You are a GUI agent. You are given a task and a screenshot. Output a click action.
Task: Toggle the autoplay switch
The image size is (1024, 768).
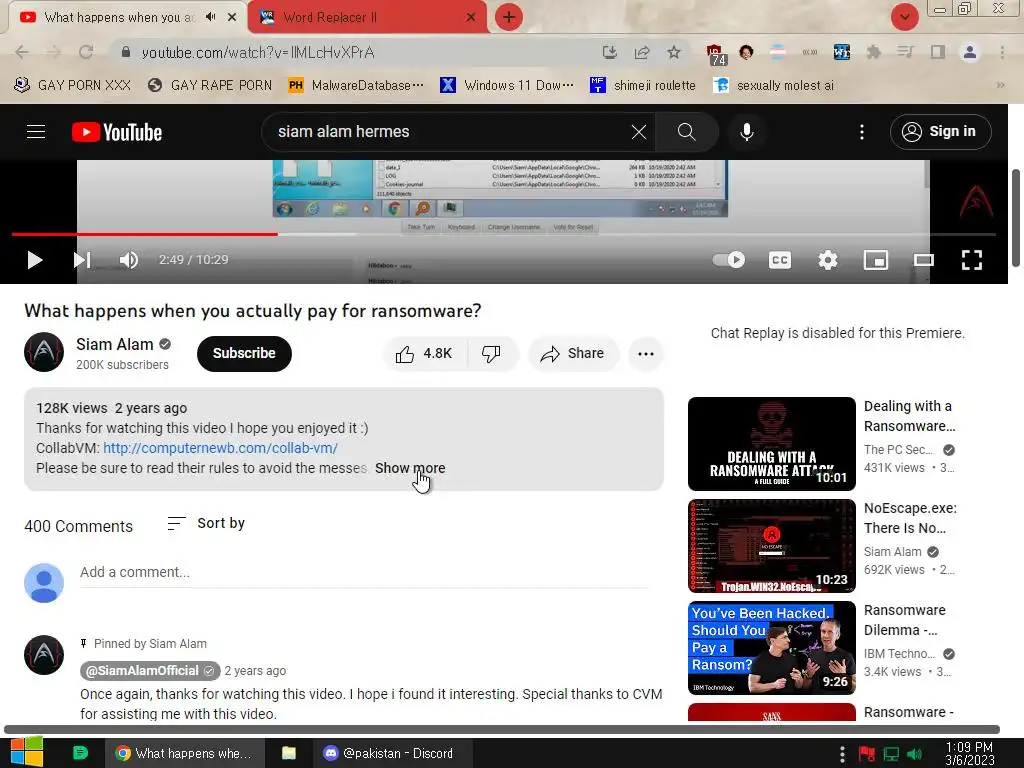[x=729, y=260]
